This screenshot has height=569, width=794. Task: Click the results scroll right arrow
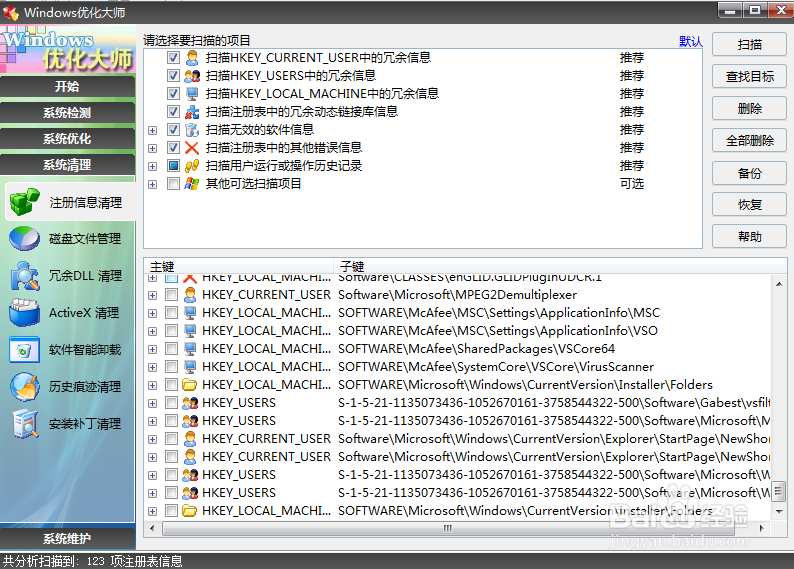tap(761, 528)
